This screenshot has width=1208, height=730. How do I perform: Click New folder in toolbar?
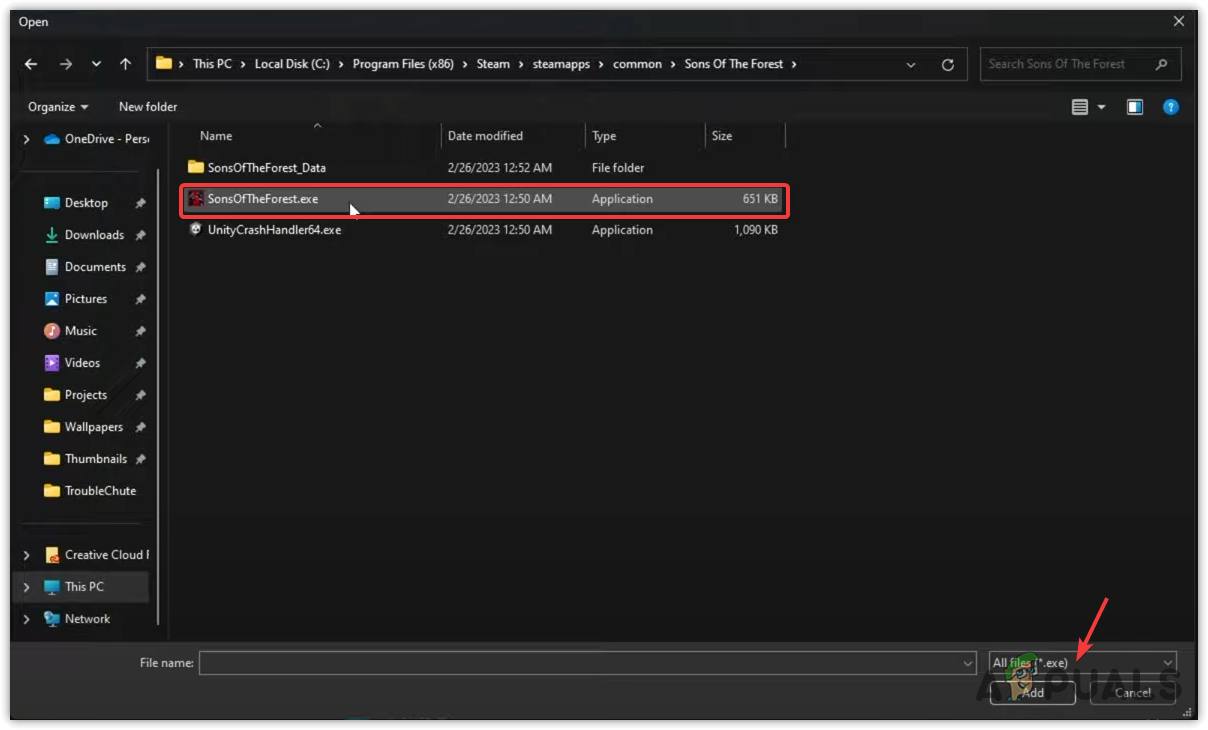tap(148, 107)
